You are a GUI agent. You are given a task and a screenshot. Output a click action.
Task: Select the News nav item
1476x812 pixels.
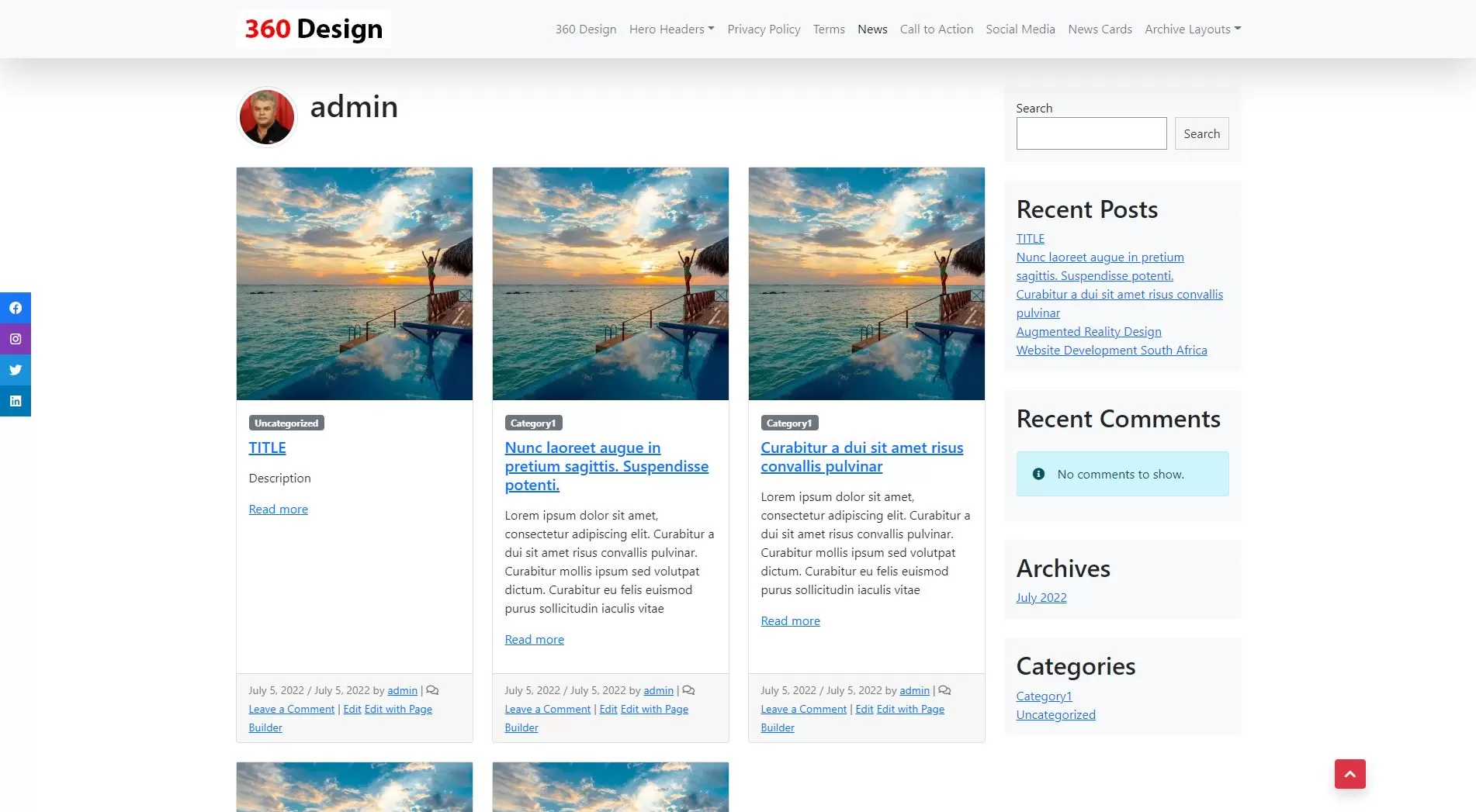click(x=872, y=29)
